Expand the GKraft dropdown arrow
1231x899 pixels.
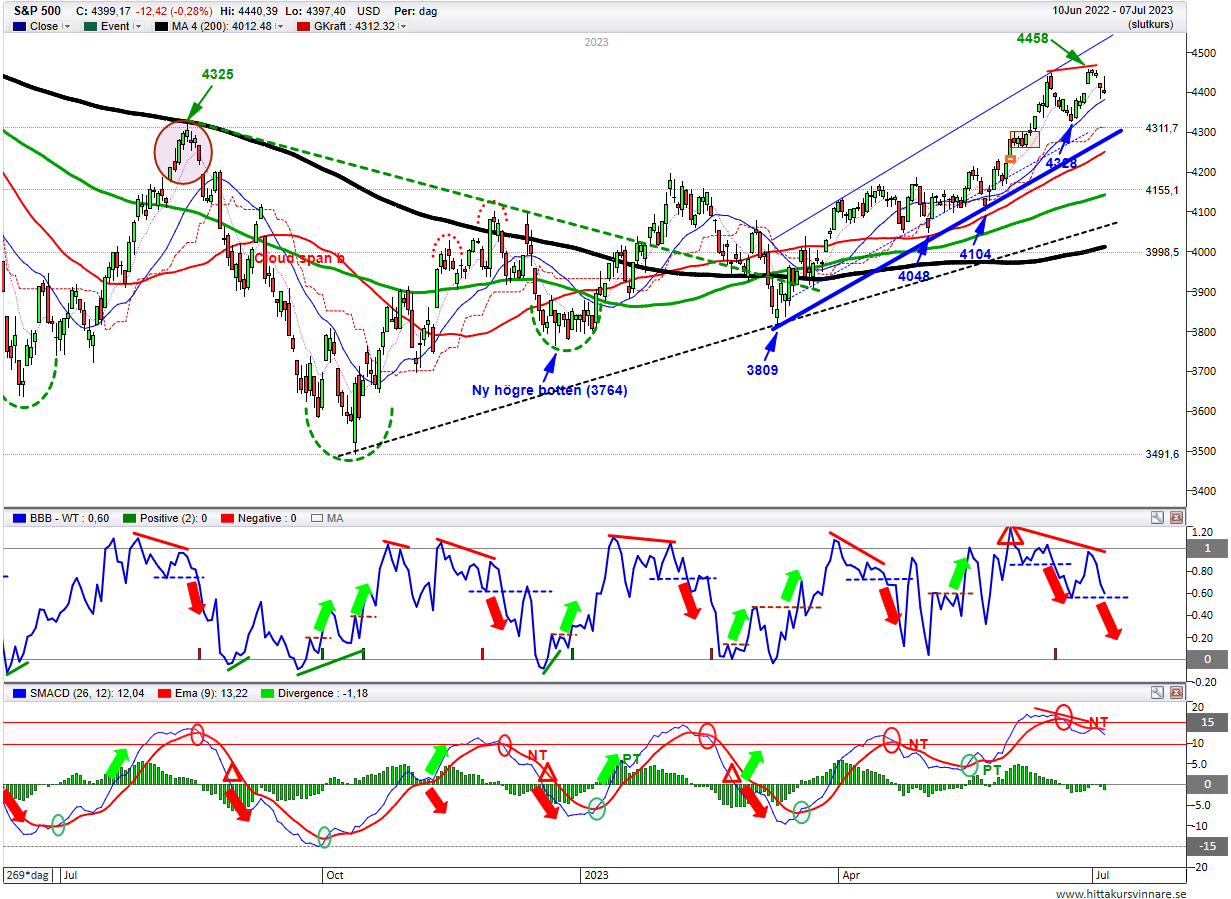pyautogui.click(x=403, y=26)
